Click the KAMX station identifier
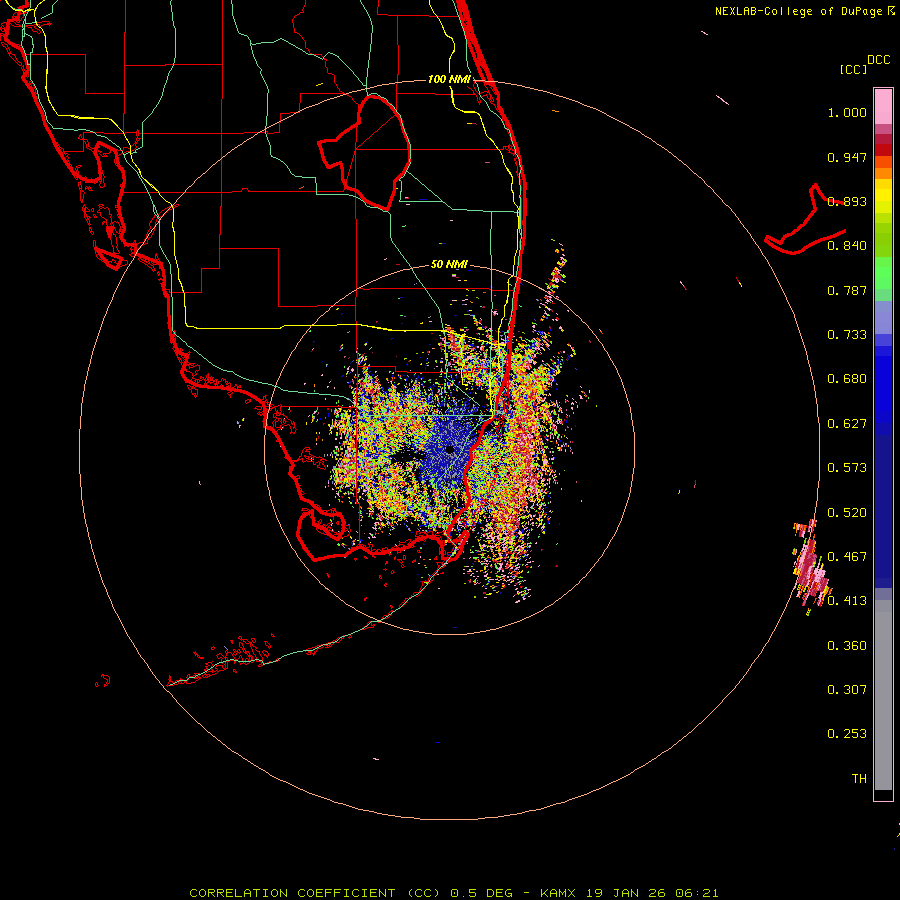Image resolution: width=900 pixels, height=900 pixels. (557, 893)
